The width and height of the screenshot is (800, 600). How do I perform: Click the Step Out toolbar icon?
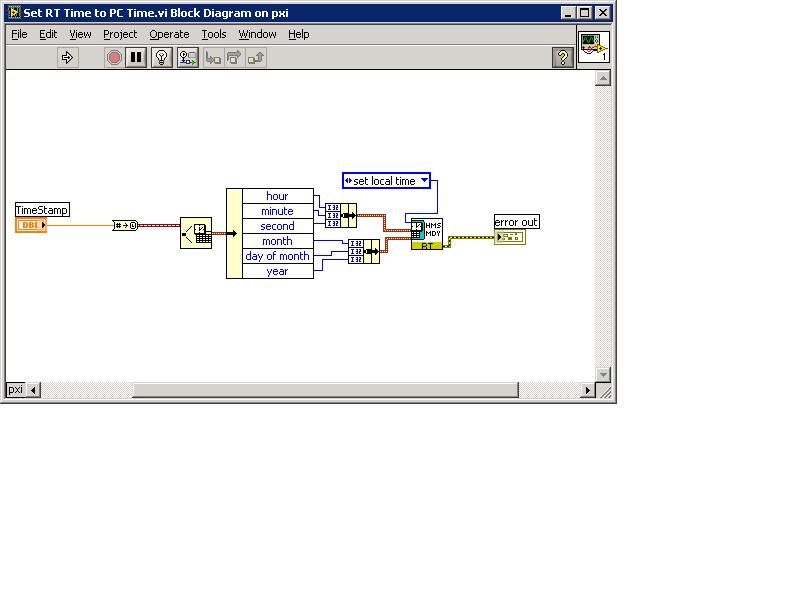coord(256,58)
